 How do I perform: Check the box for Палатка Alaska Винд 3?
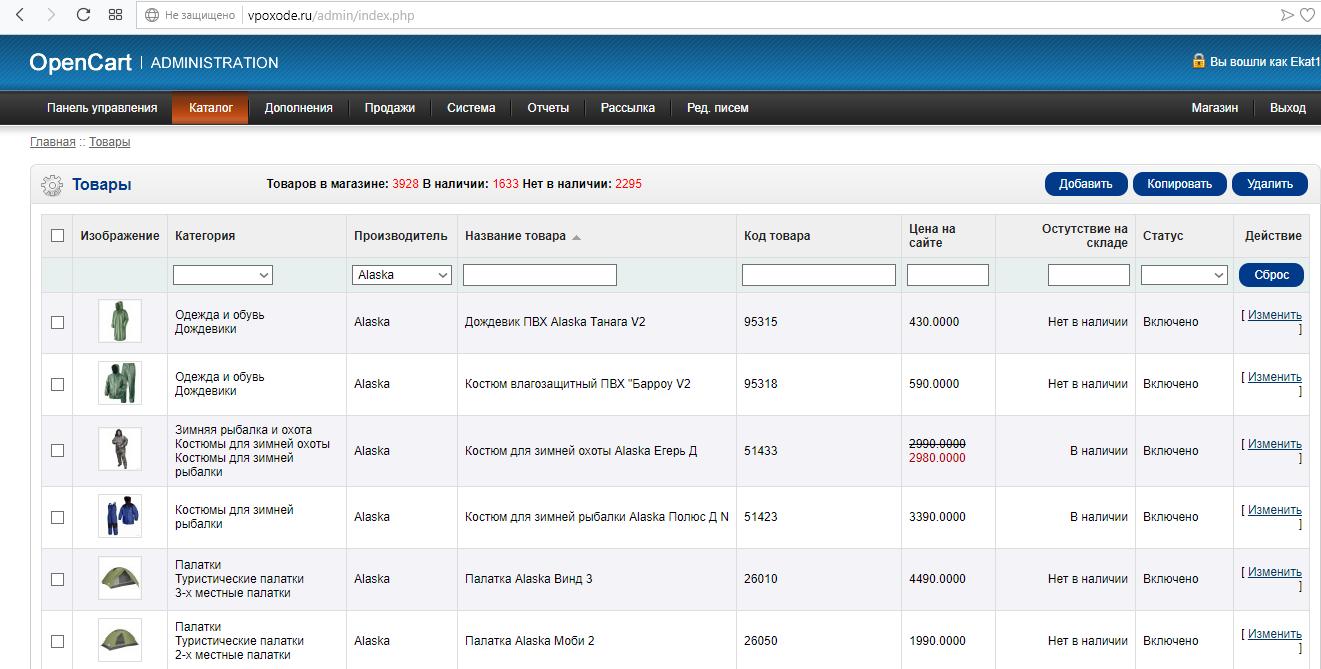(57, 579)
